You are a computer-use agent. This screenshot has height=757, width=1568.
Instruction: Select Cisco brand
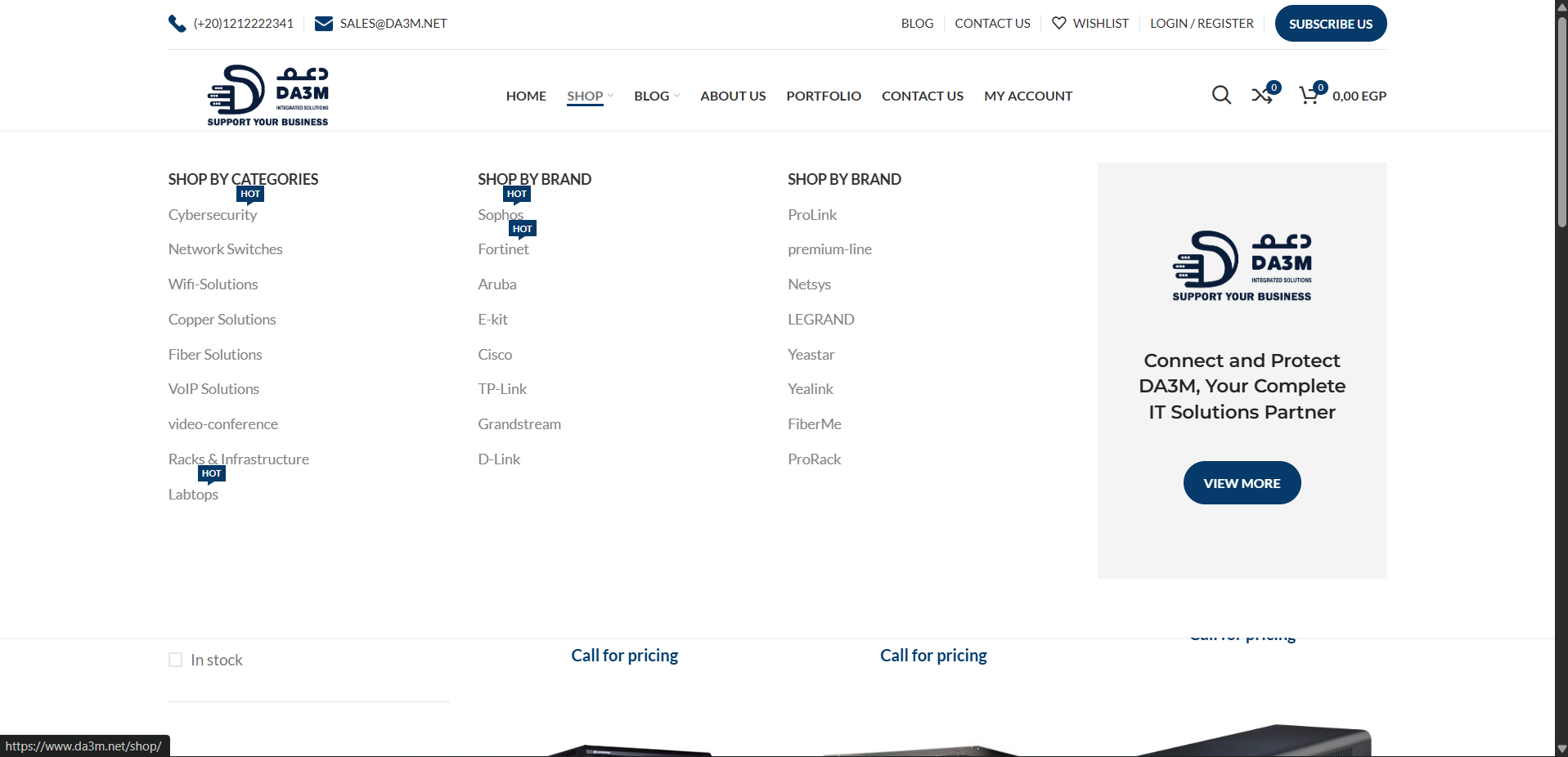495,355
